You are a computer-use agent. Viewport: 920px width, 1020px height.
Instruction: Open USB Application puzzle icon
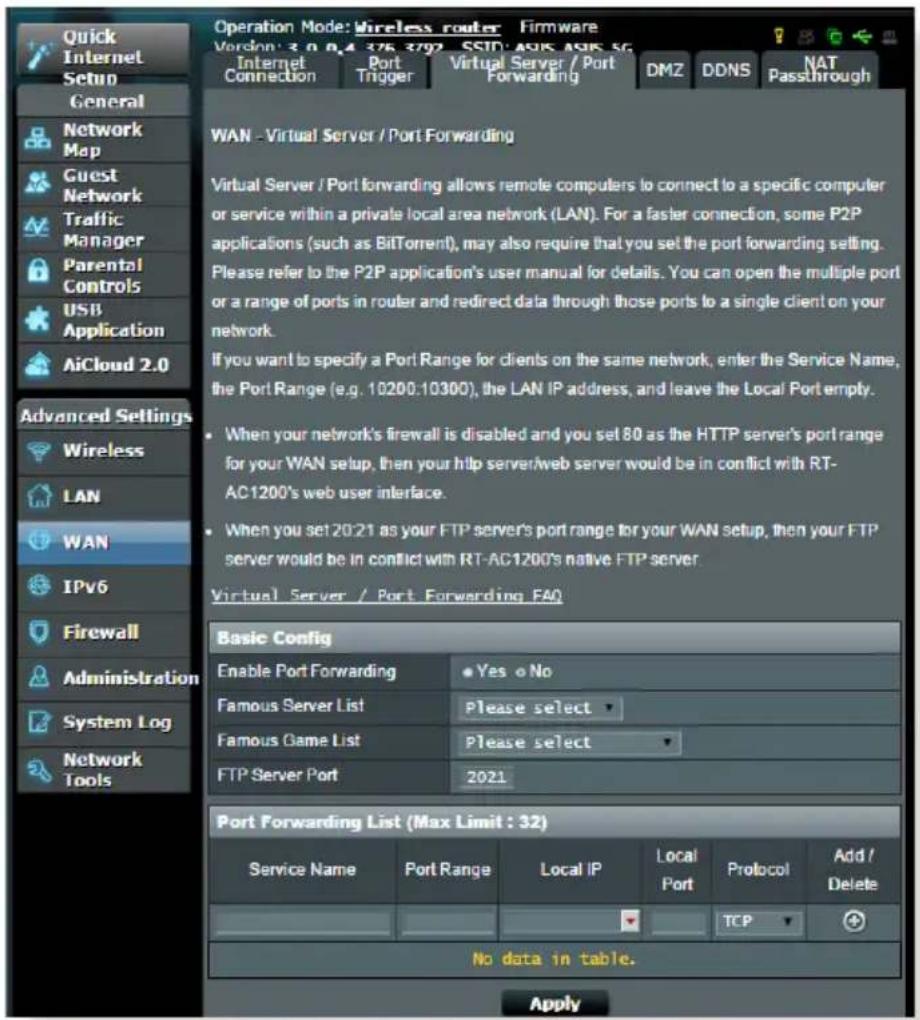(37, 319)
